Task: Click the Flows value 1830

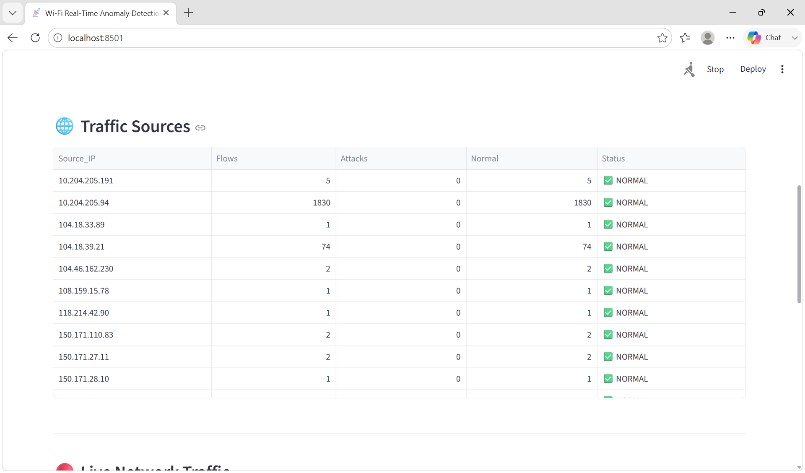Action: tap(321, 203)
